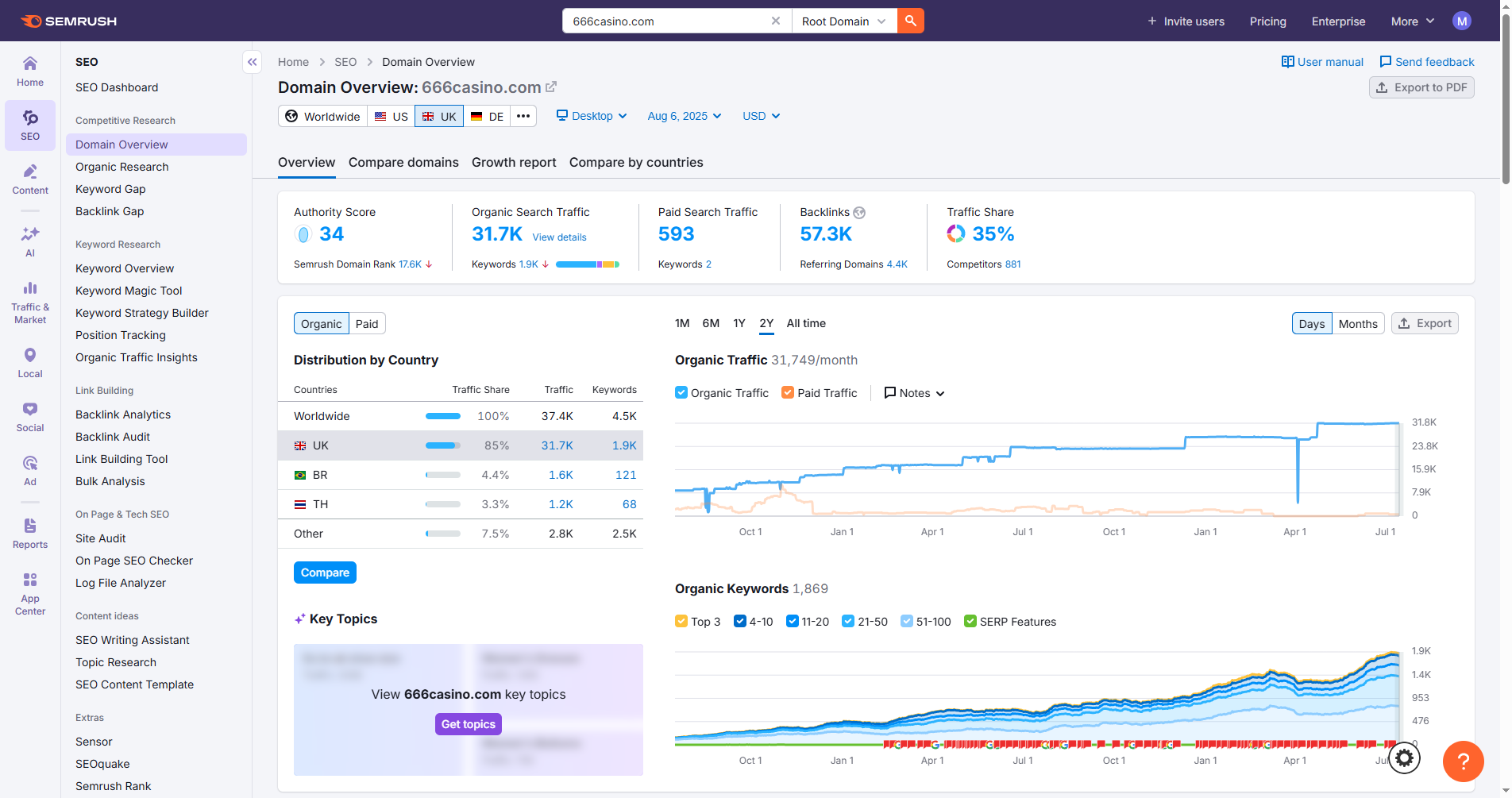Image resolution: width=1512 pixels, height=798 pixels.
Task: Open the orange help question button
Action: (x=1463, y=761)
